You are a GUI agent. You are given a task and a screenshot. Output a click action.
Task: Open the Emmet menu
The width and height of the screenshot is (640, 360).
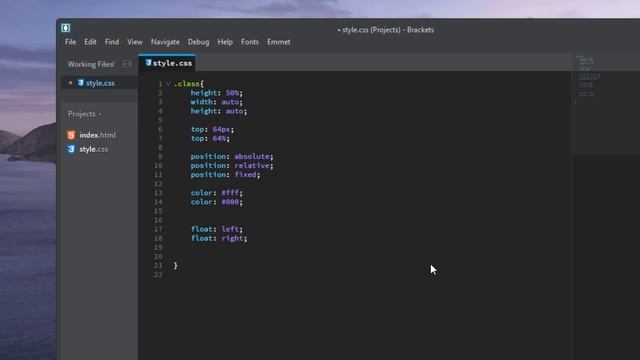[279, 42]
